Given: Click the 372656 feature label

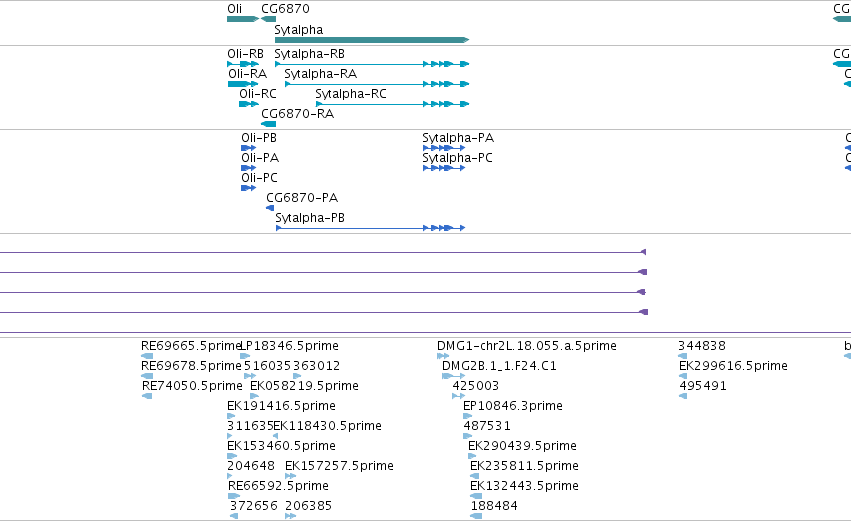Looking at the screenshot, I should 253,507.
